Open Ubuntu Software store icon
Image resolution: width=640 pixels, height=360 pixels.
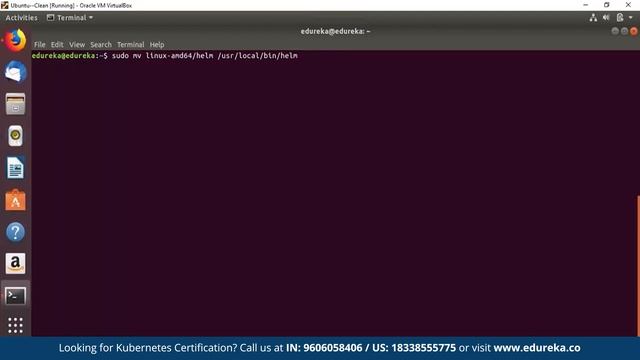16,200
